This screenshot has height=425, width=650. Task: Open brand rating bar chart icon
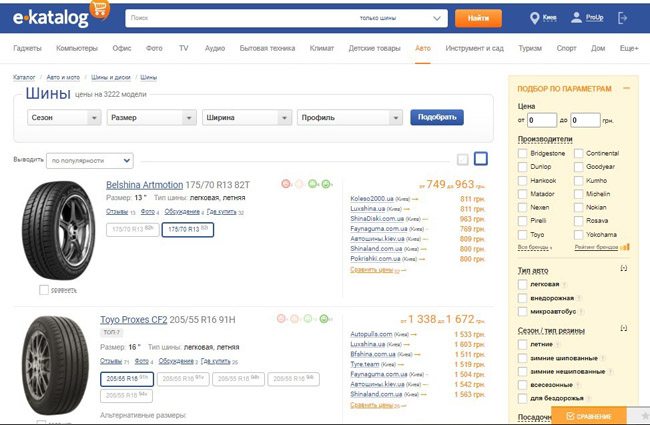coord(625,247)
